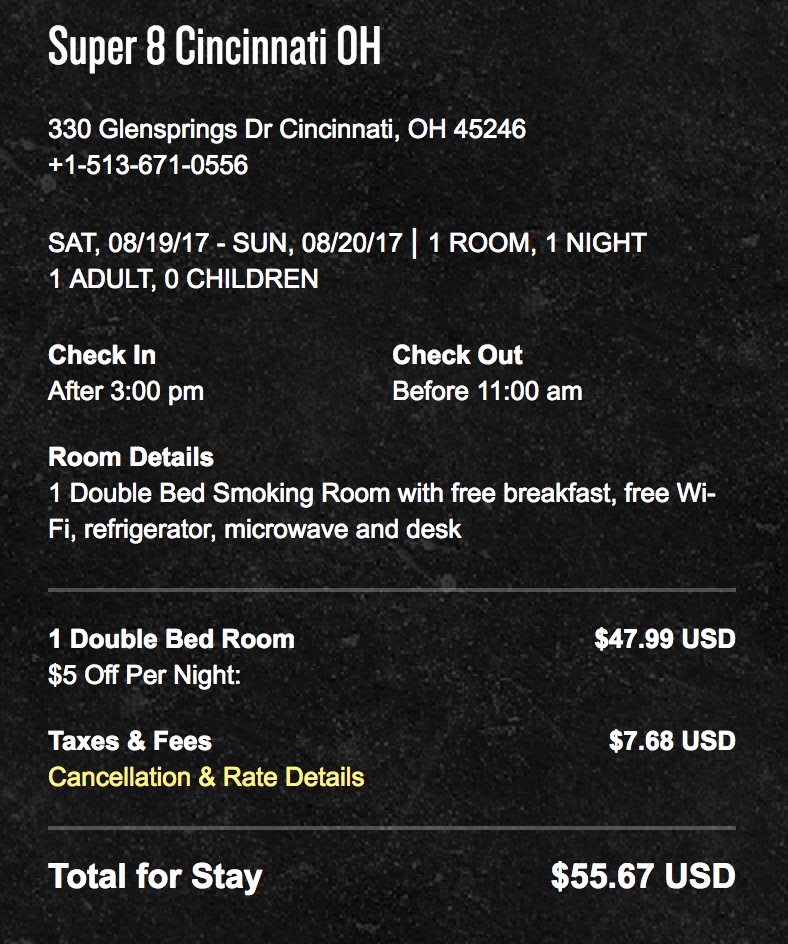This screenshot has width=788, height=944.
Task: Select the 1 Double Bed Room price label
Action: [x=171, y=639]
